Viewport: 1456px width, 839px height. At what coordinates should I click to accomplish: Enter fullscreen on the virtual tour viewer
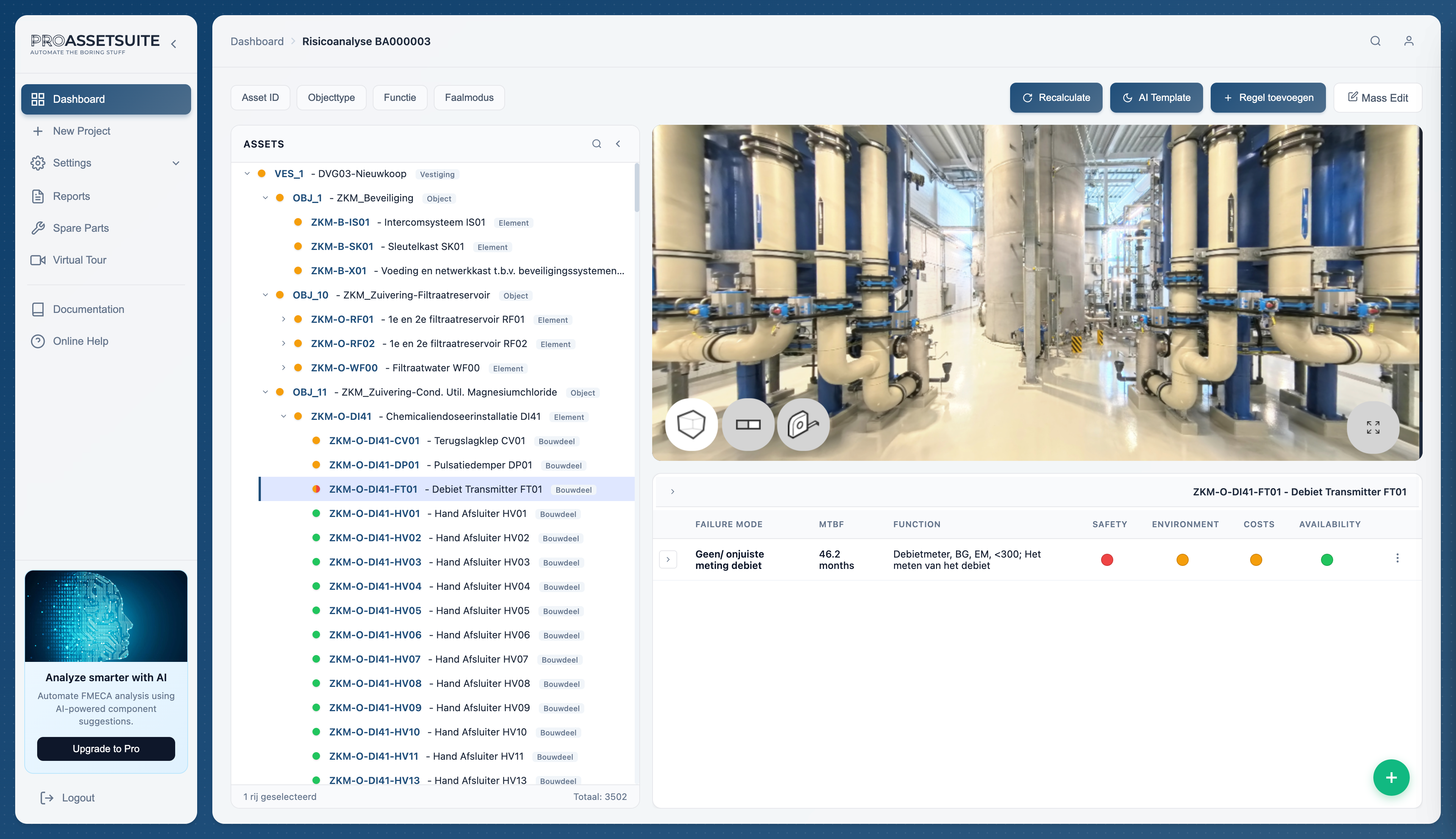click(1373, 427)
